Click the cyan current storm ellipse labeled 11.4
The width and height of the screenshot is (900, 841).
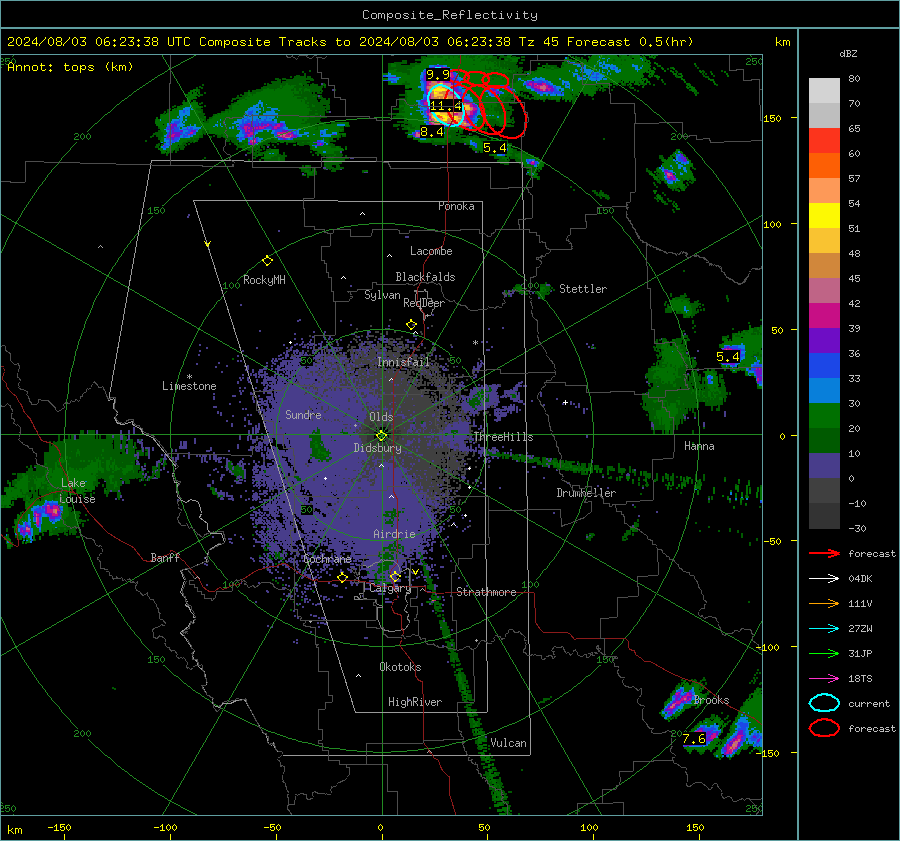446,104
